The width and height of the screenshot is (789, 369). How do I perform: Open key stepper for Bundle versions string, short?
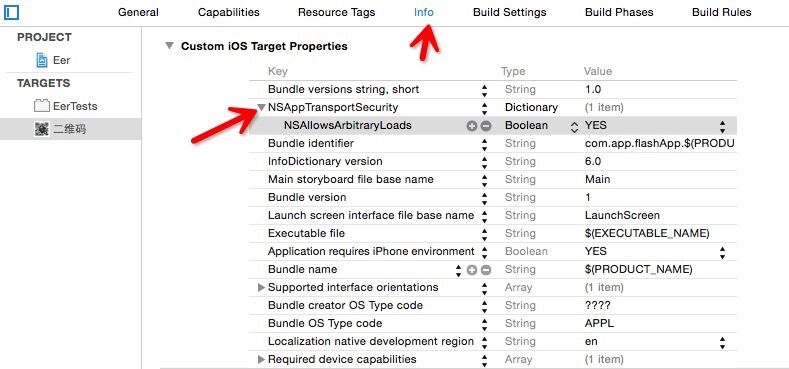pos(484,90)
